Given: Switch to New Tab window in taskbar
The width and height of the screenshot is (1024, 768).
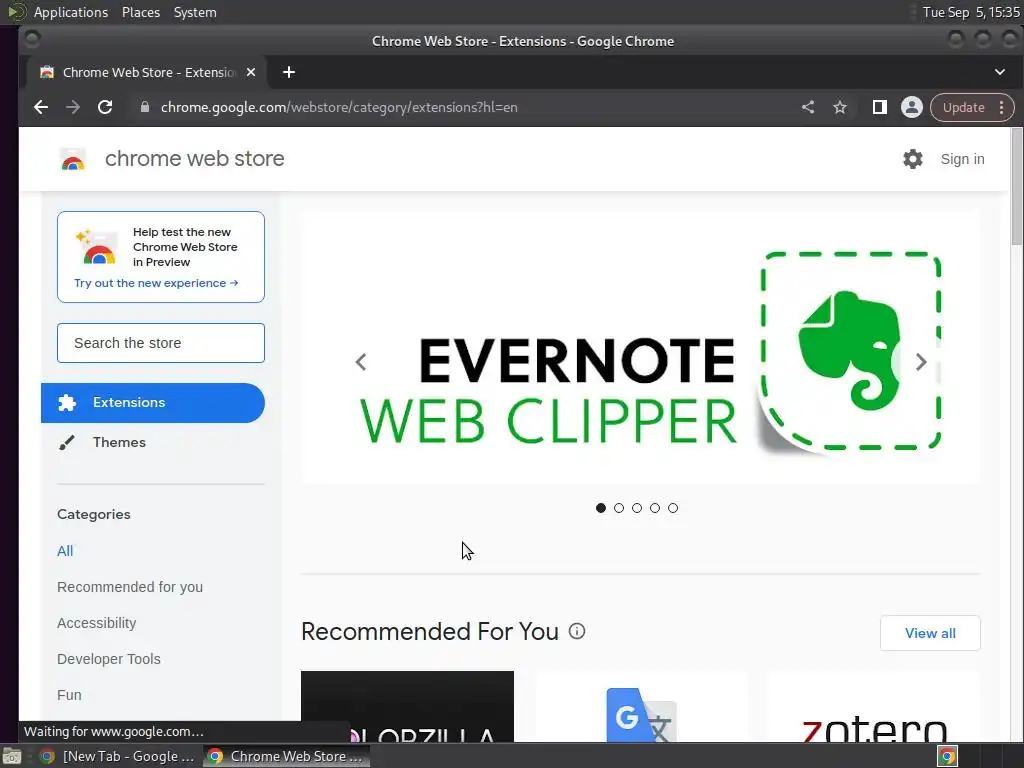Looking at the screenshot, I should [118, 756].
